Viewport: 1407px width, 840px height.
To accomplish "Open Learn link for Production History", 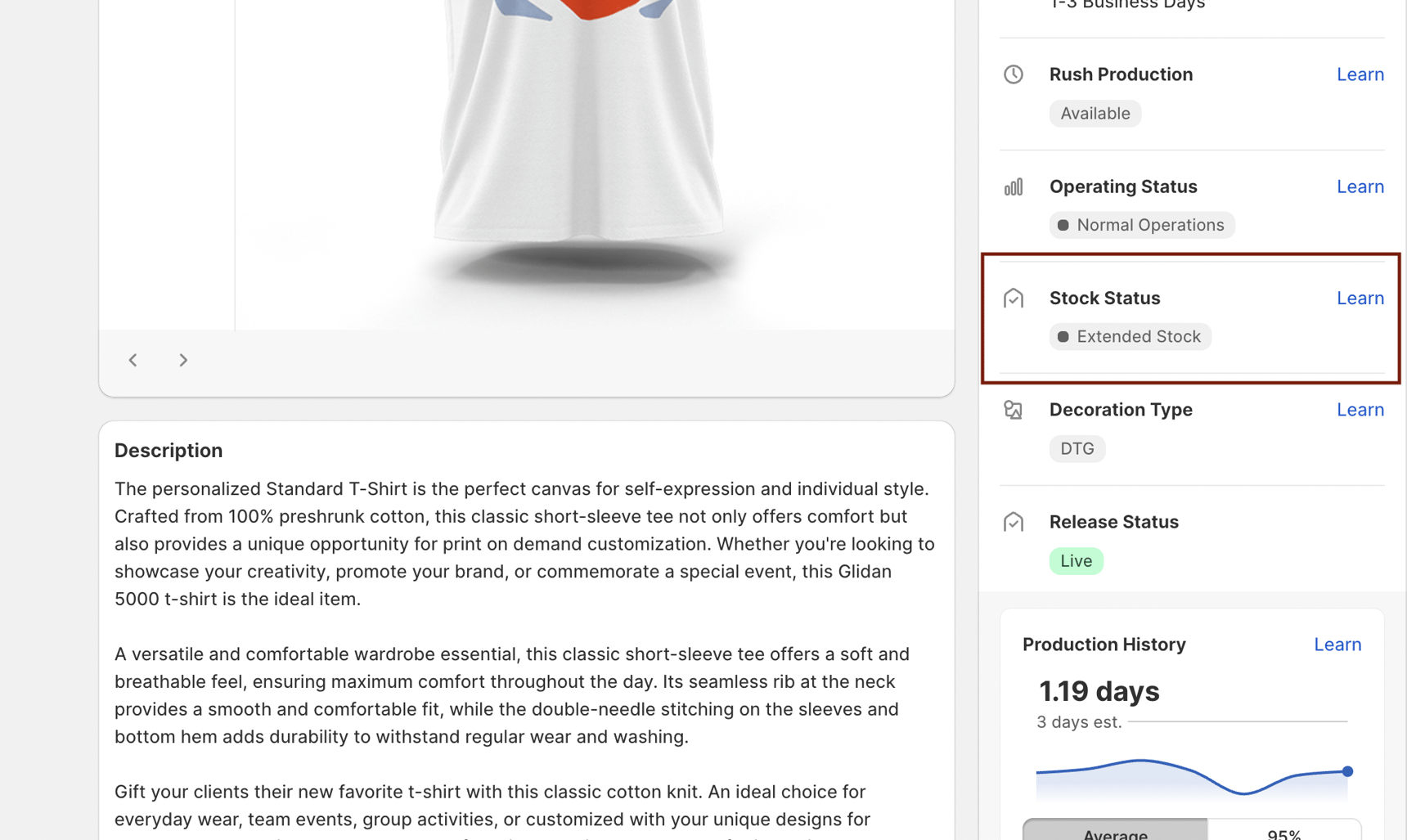I will pos(1337,645).
